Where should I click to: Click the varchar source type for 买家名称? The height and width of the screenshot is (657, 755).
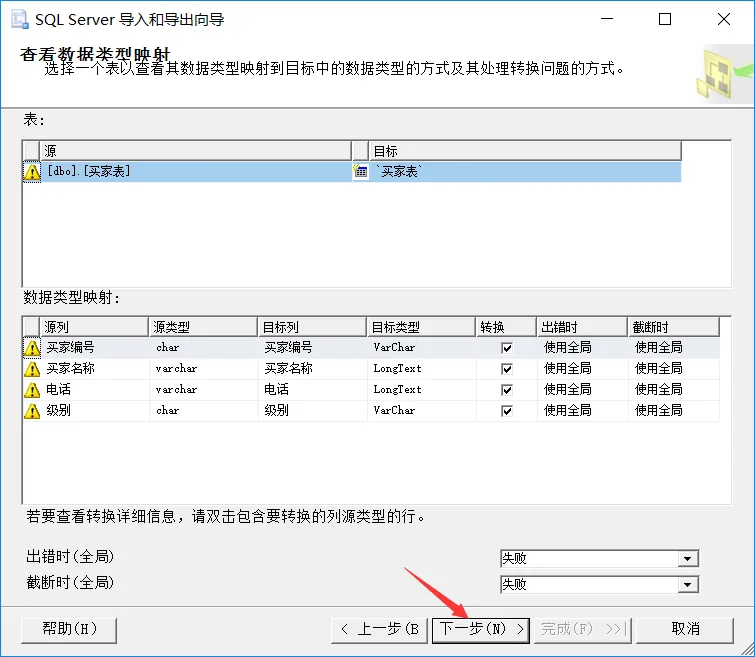point(203,368)
